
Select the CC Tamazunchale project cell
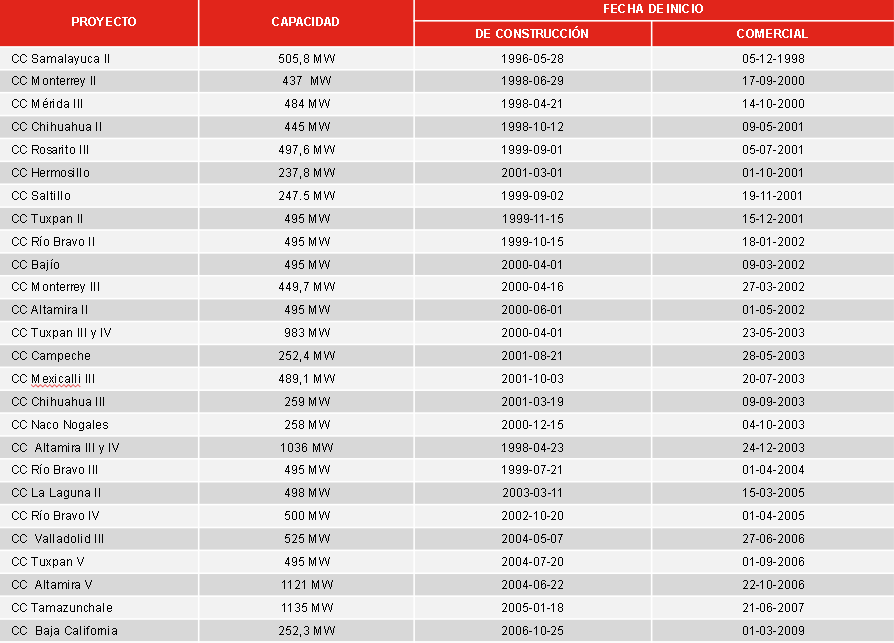[62, 608]
